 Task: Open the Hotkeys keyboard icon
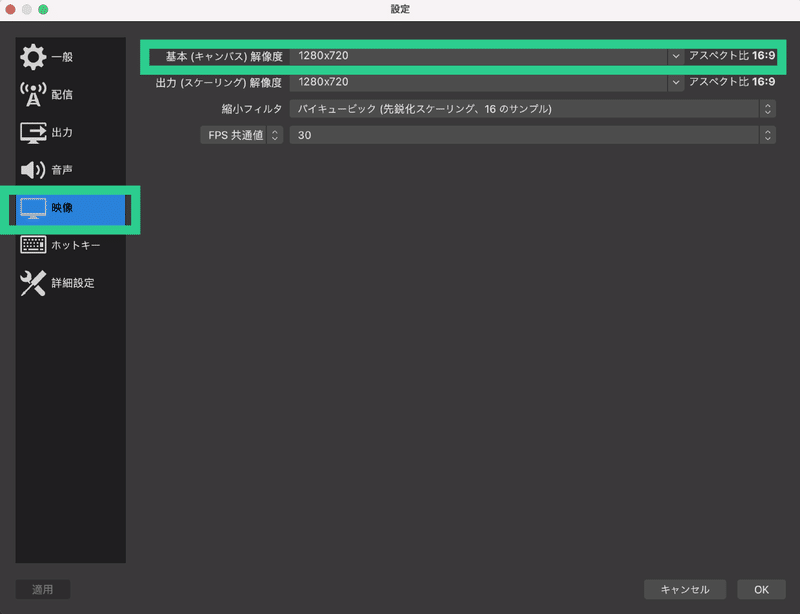pos(33,245)
